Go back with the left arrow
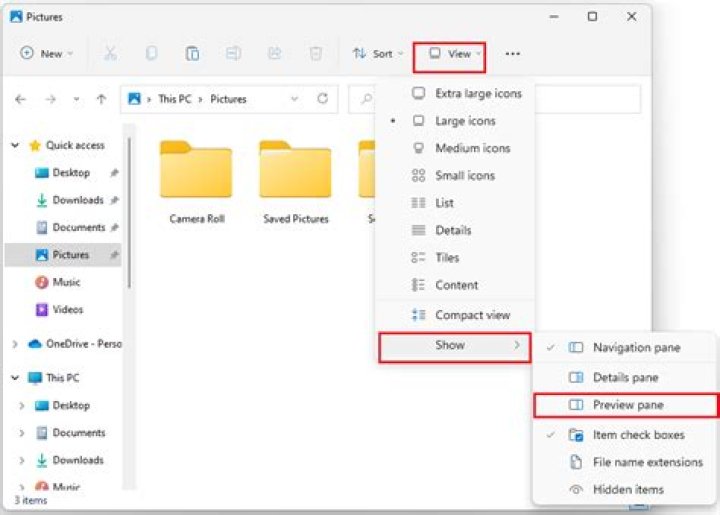This screenshot has width=720, height=515. (20, 99)
